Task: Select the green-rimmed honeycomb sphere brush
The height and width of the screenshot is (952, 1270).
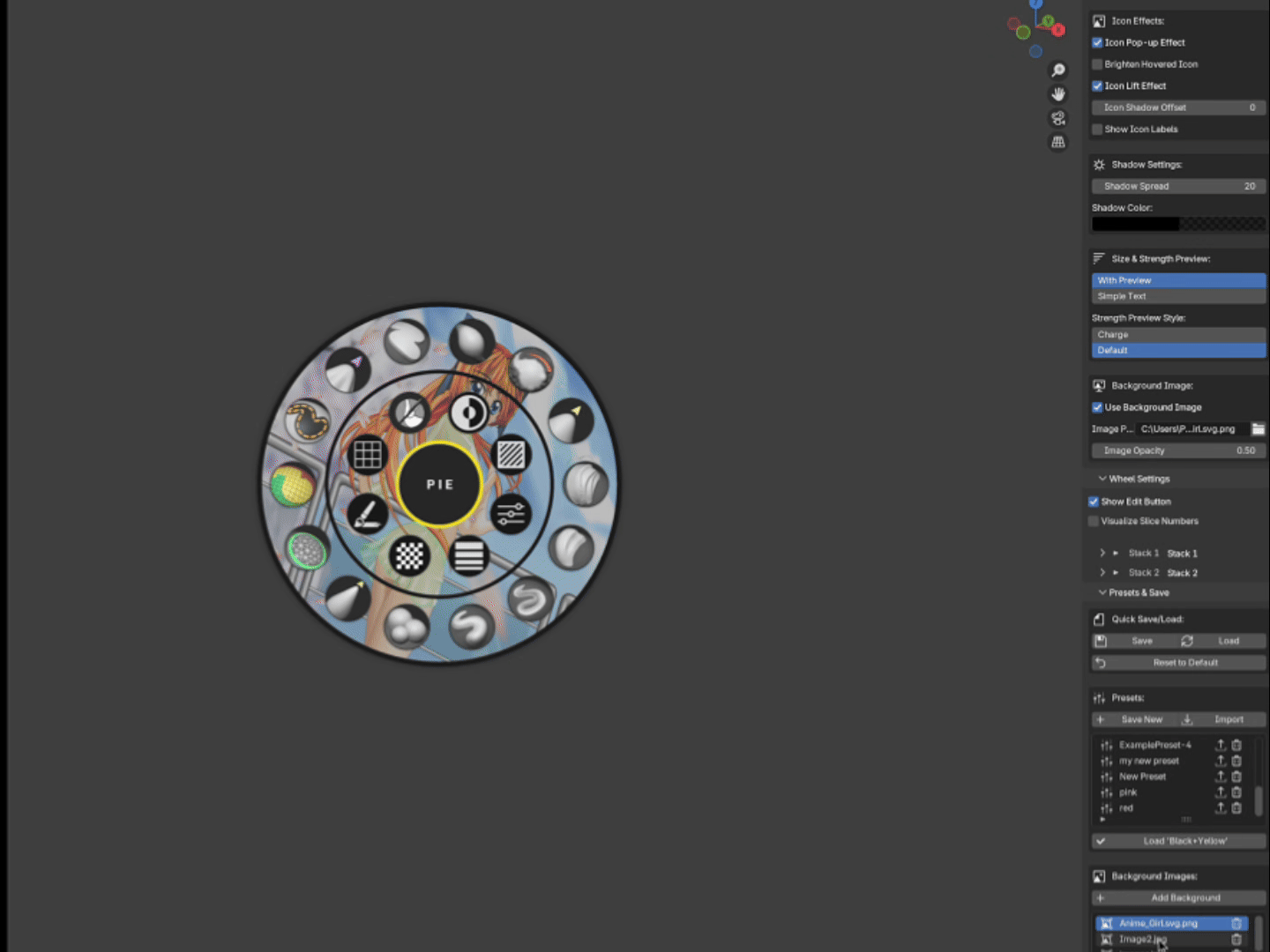Action: click(307, 550)
